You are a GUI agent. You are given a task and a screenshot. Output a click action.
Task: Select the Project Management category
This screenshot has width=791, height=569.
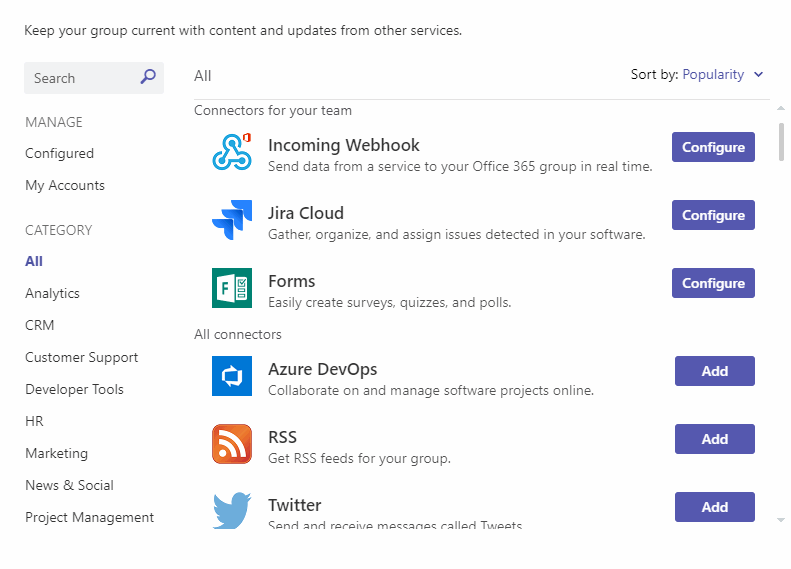pos(90,518)
